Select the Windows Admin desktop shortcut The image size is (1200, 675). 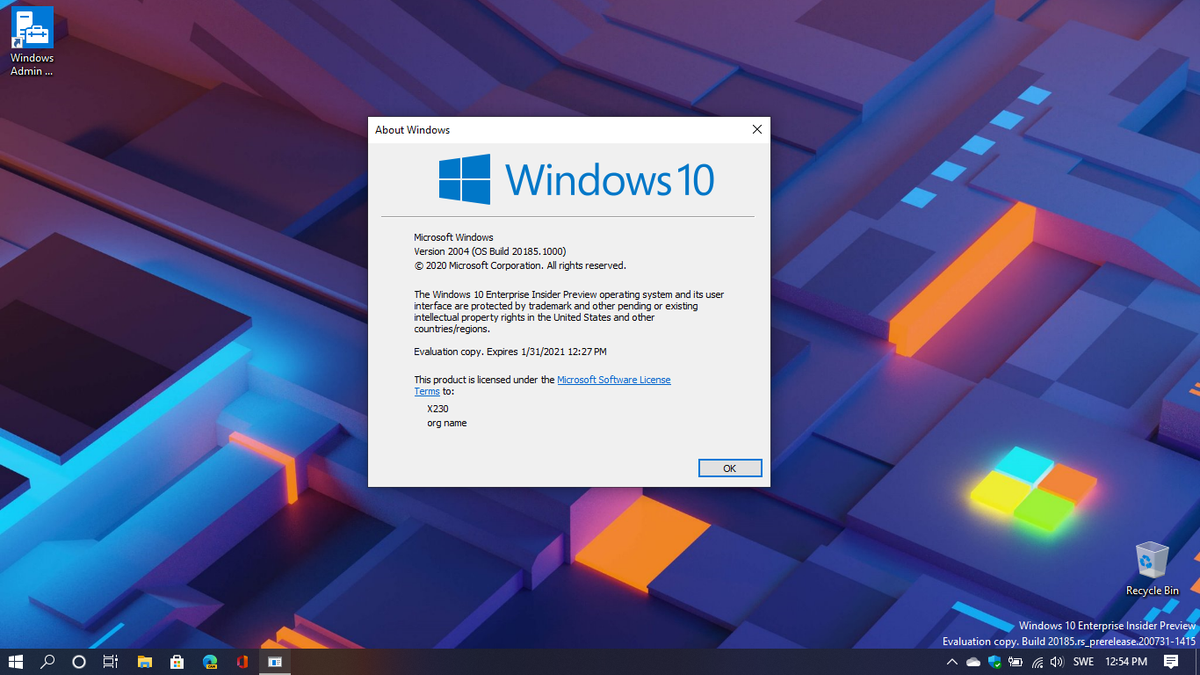[x=32, y=42]
